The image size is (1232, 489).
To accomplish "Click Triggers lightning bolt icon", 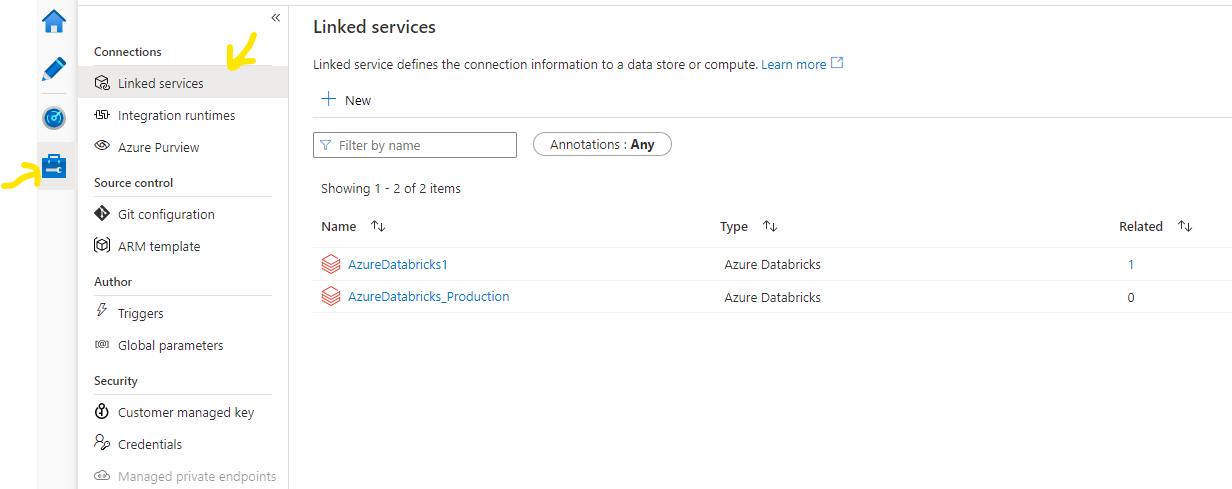I will [x=101, y=312].
